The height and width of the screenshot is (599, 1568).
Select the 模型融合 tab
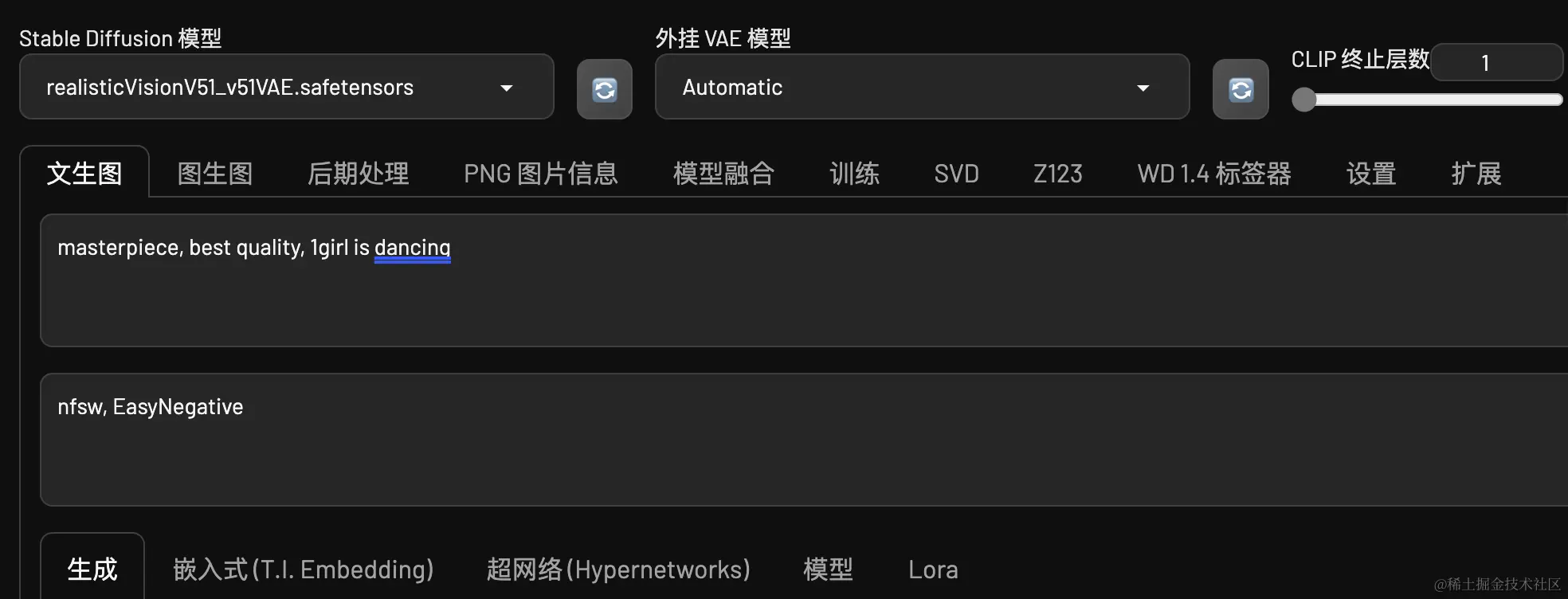[x=723, y=173]
